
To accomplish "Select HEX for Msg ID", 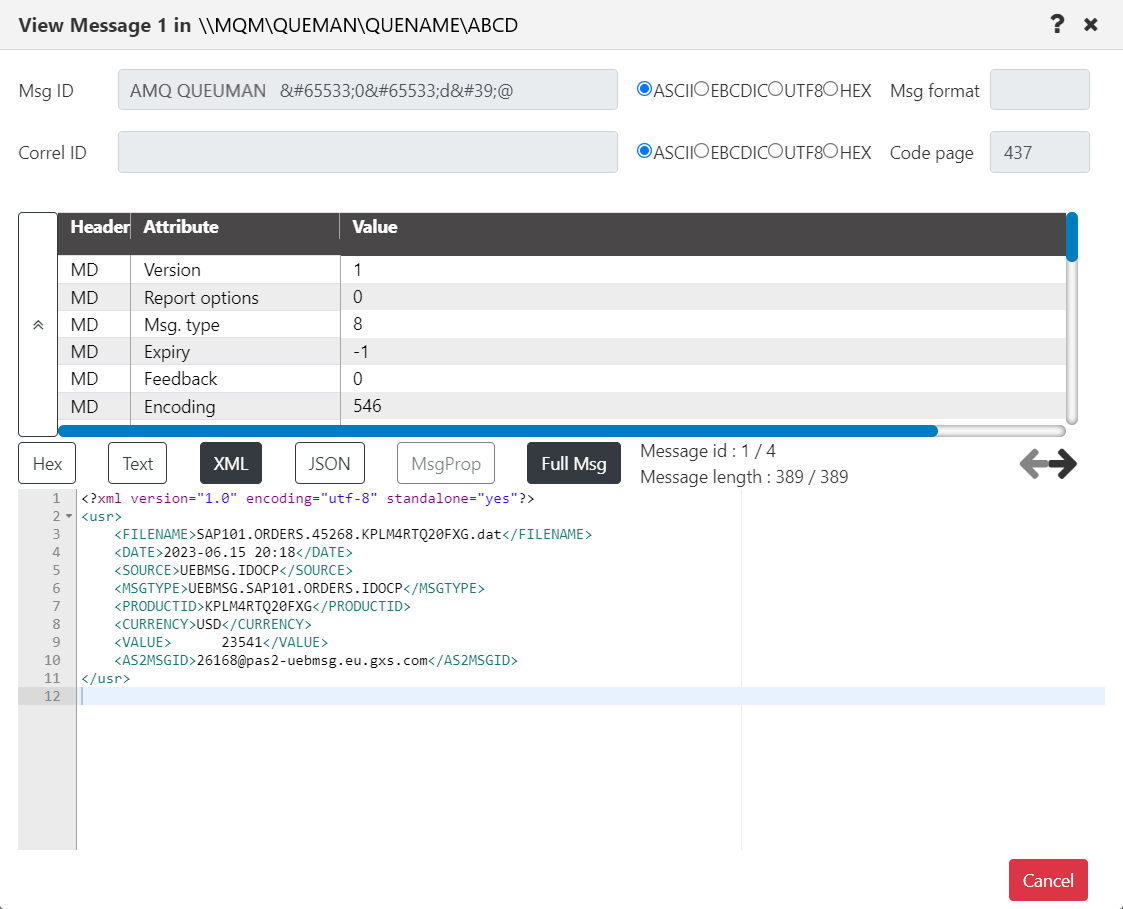I will pos(830,89).
